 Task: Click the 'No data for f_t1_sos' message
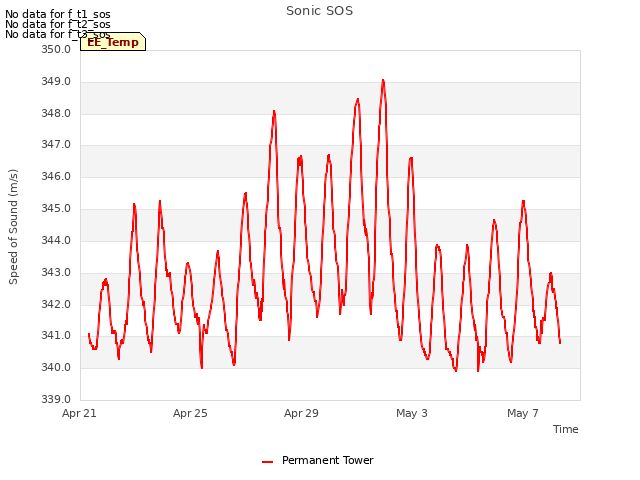coord(58,14)
